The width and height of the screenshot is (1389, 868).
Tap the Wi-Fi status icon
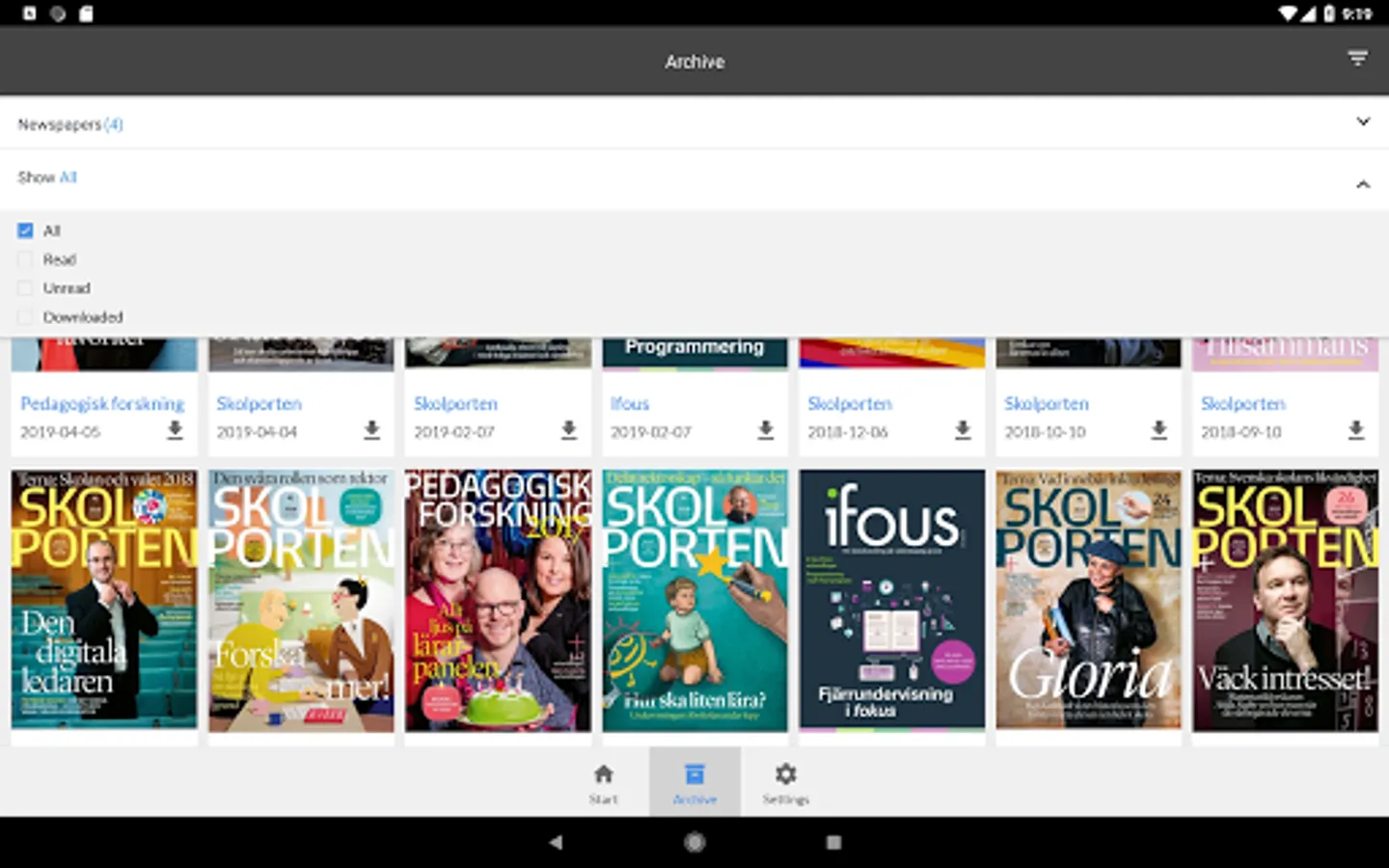coord(1288,14)
